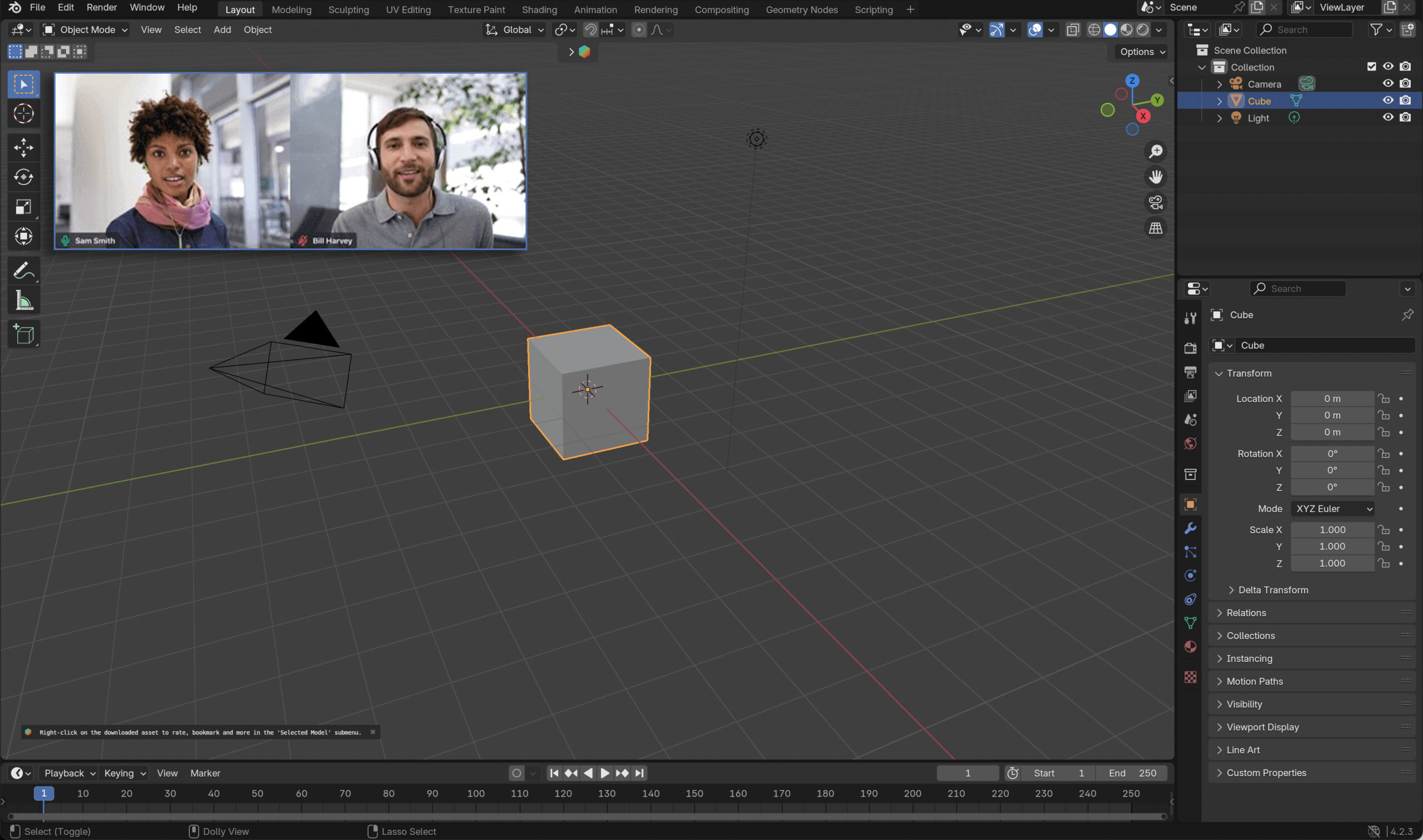The width and height of the screenshot is (1423, 840).
Task: Open the Tool properties tab
Action: click(1190, 318)
